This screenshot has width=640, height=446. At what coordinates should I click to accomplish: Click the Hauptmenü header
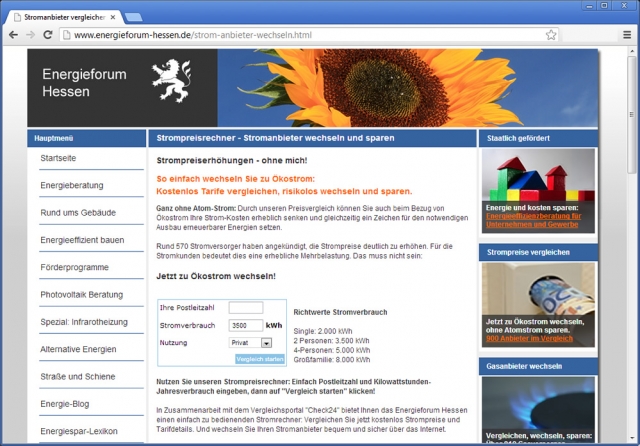(x=87, y=138)
